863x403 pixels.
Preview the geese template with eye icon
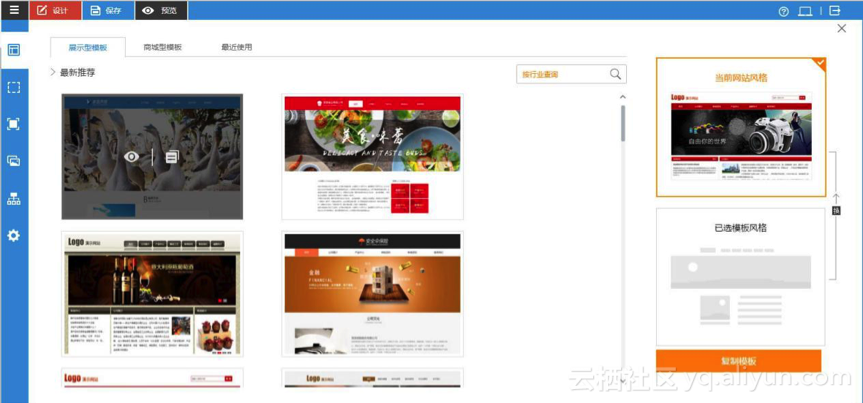tap(131, 157)
